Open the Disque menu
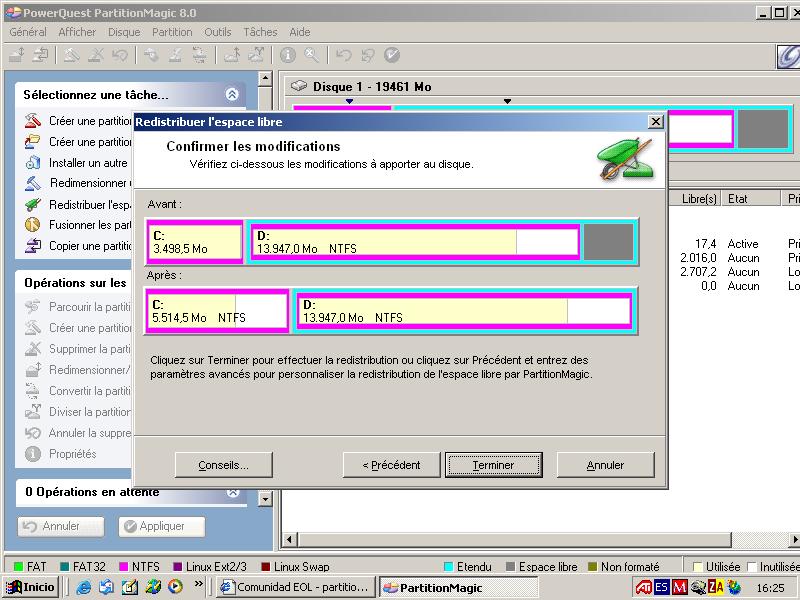 (x=124, y=32)
